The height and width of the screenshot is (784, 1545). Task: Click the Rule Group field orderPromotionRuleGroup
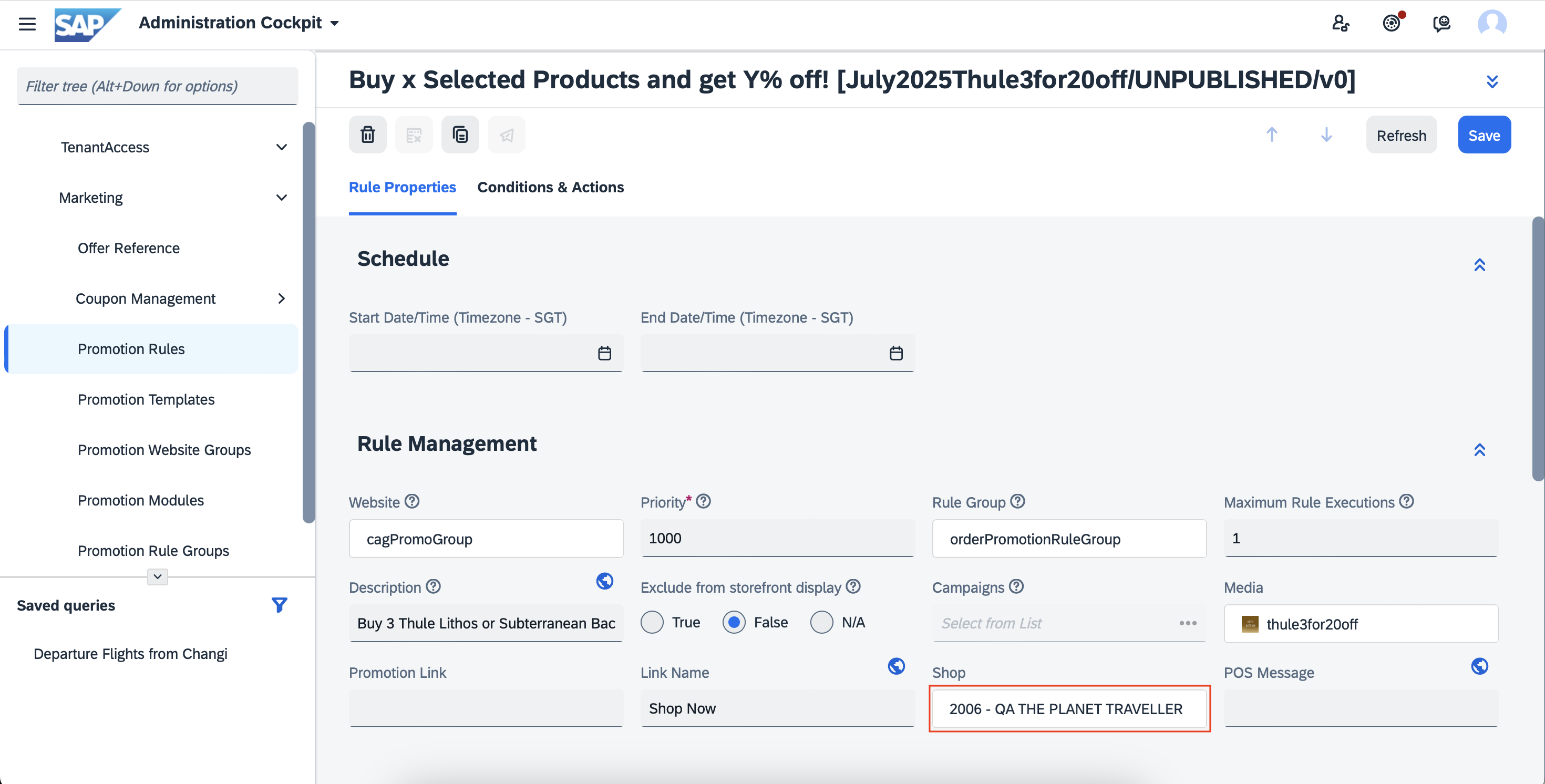(1069, 538)
